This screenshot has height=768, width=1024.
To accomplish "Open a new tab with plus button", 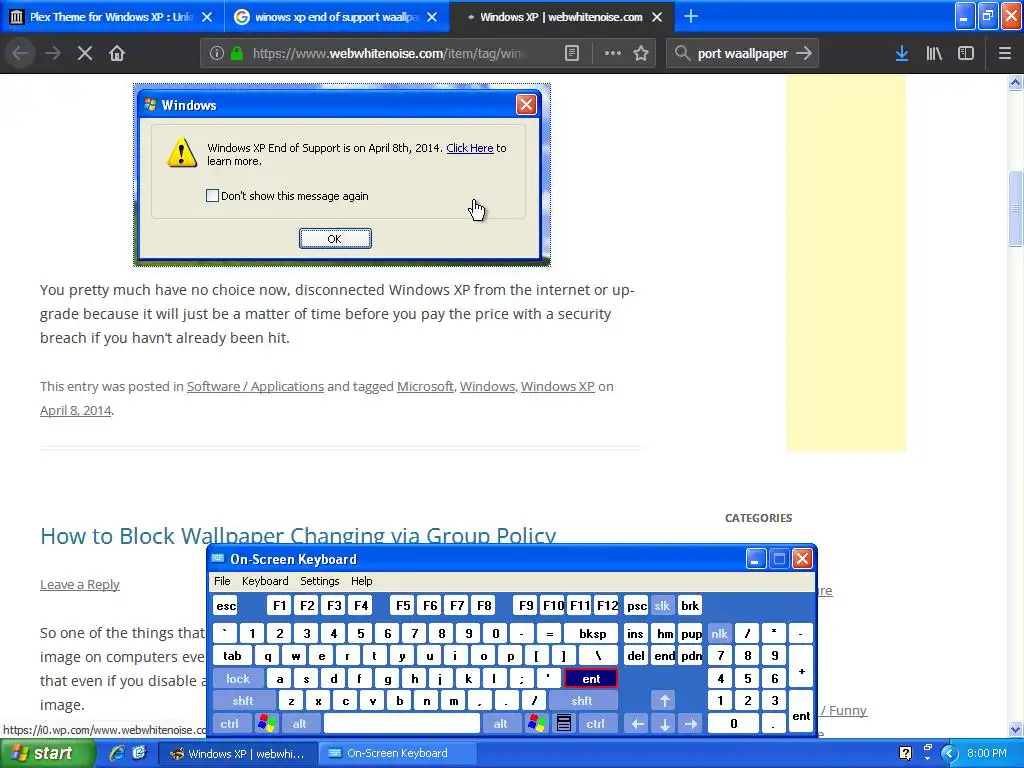I will (x=691, y=17).
